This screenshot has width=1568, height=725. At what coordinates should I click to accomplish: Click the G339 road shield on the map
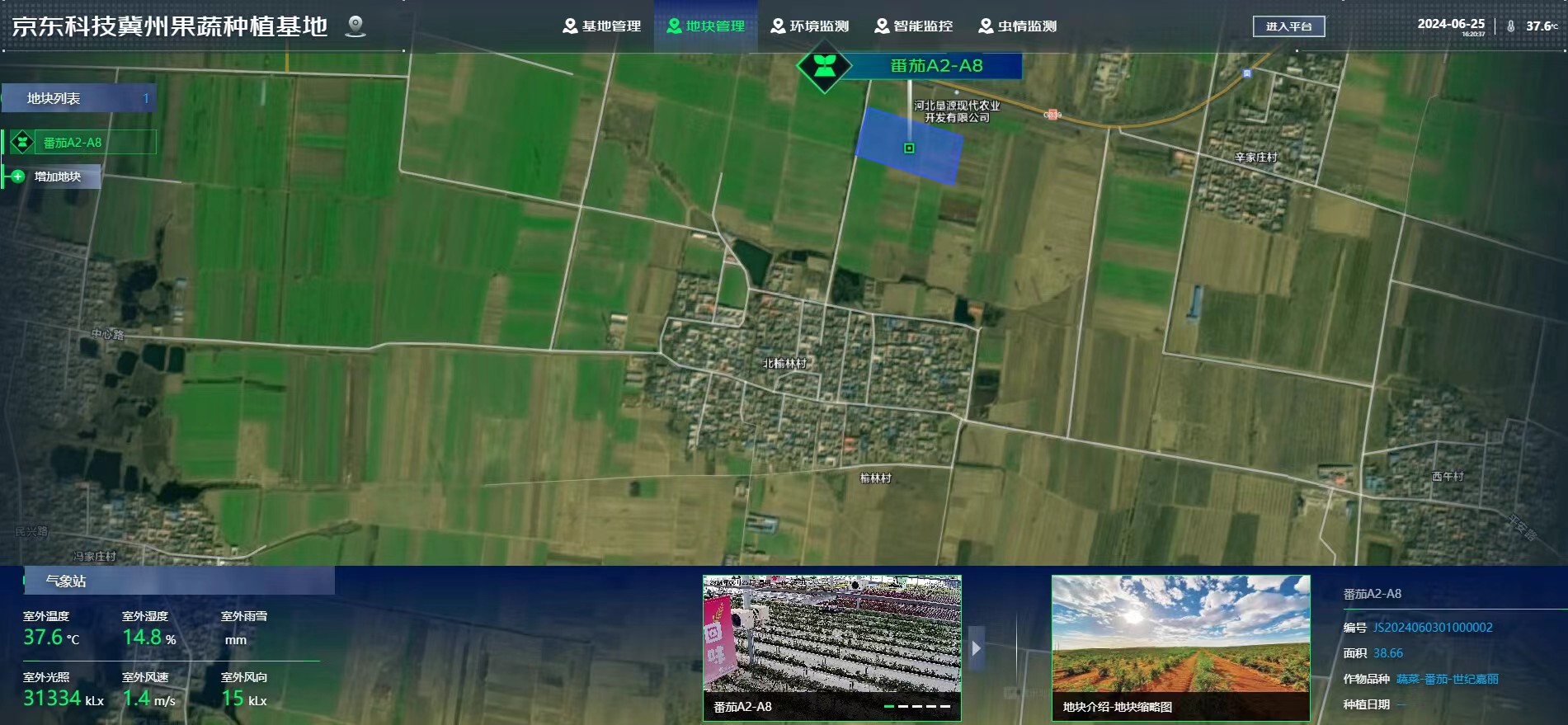1052,115
